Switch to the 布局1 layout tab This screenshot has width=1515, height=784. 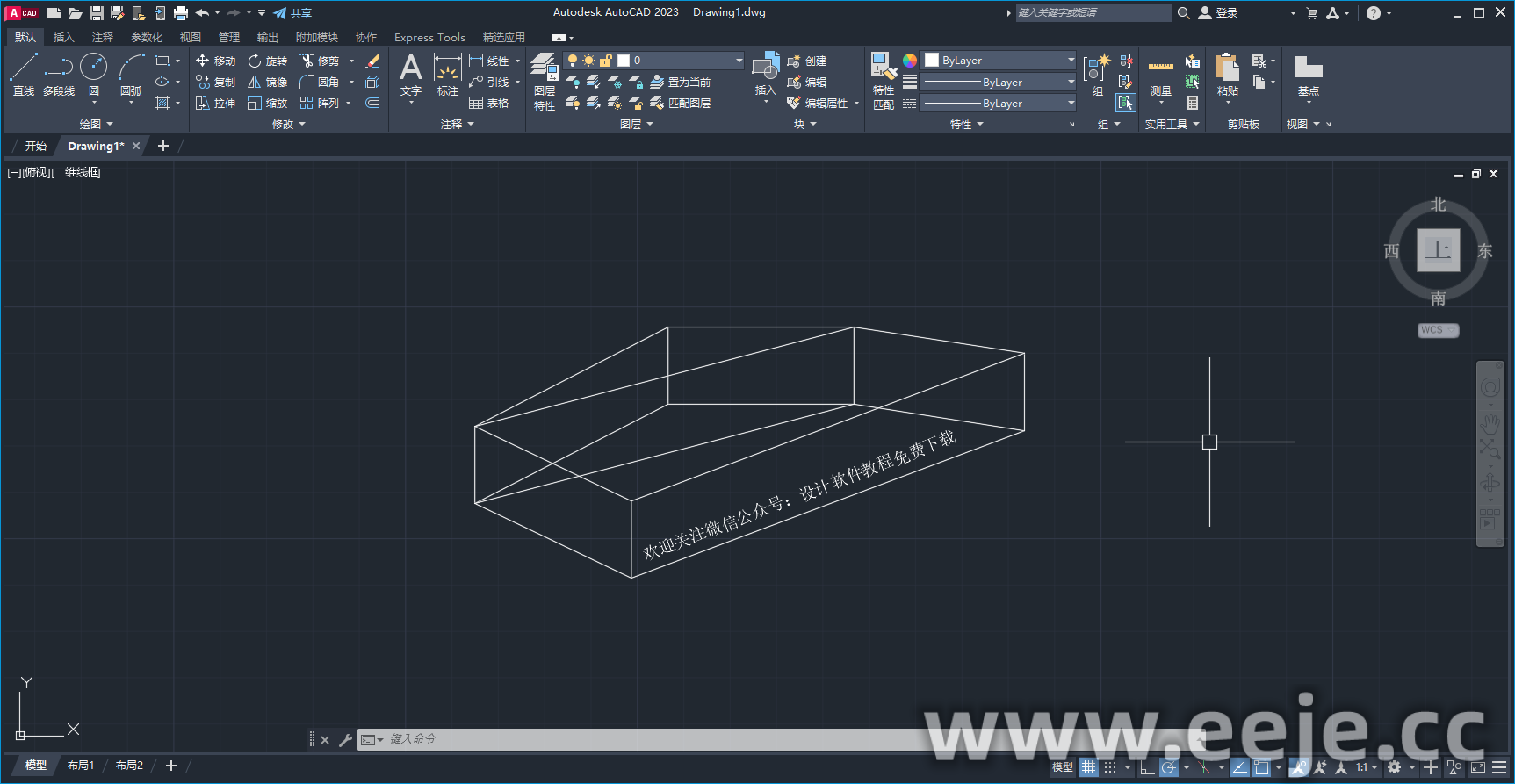(81, 766)
